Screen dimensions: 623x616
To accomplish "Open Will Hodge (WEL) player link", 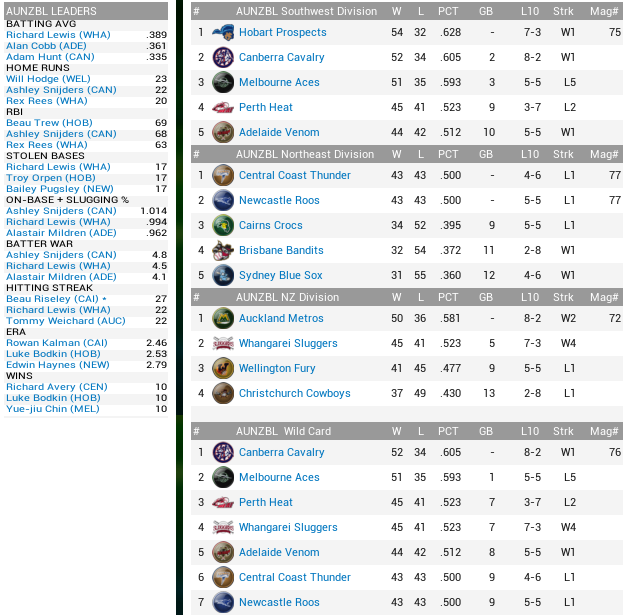I will (x=48, y=79).
